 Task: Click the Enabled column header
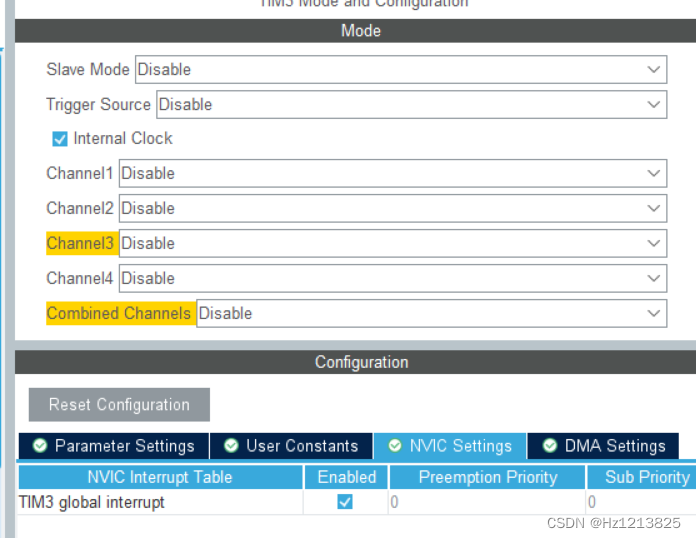[x=346, y=477]
